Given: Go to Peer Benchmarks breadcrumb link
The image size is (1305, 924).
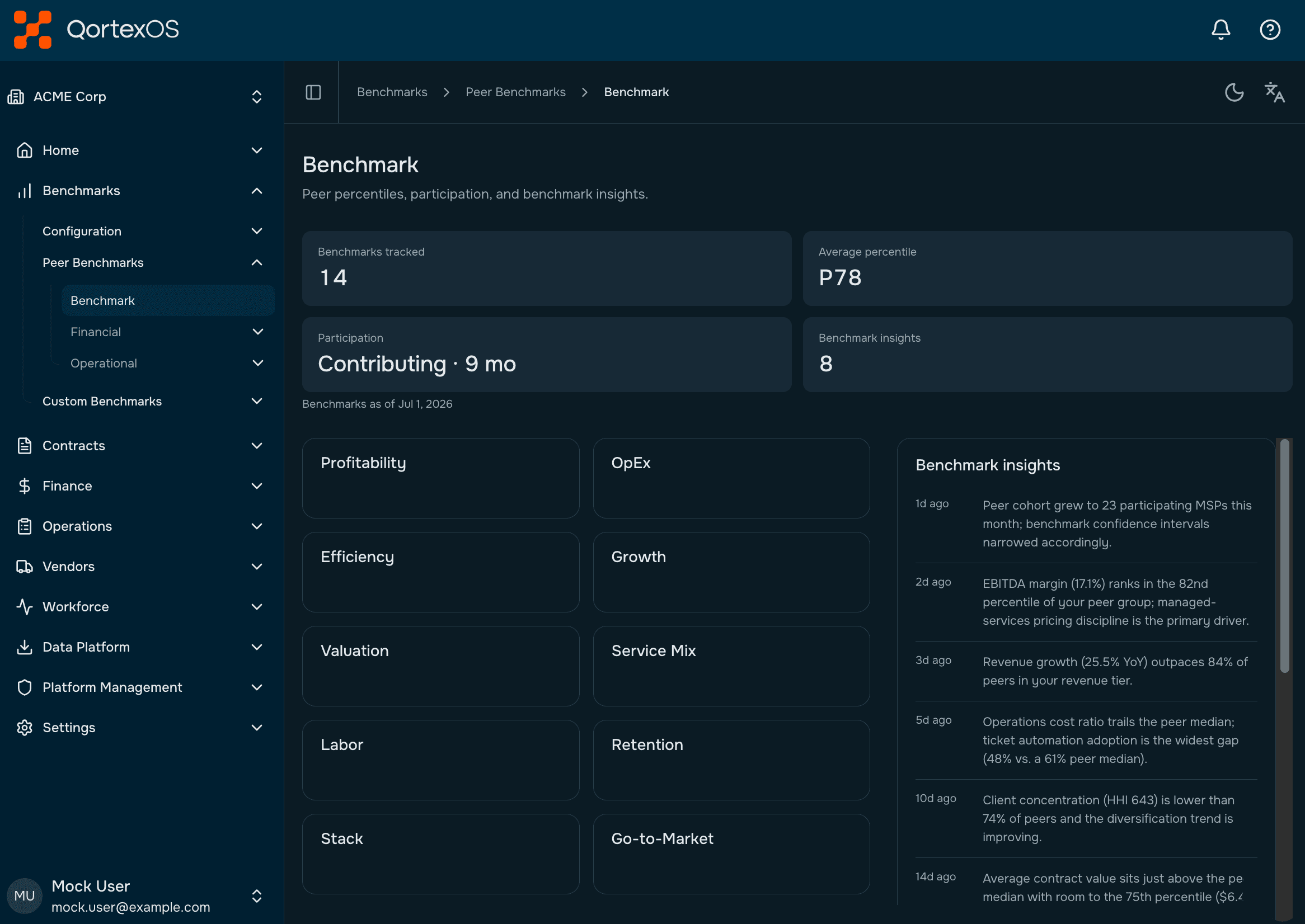Looking at the screenshot, I should pos(515,92).
